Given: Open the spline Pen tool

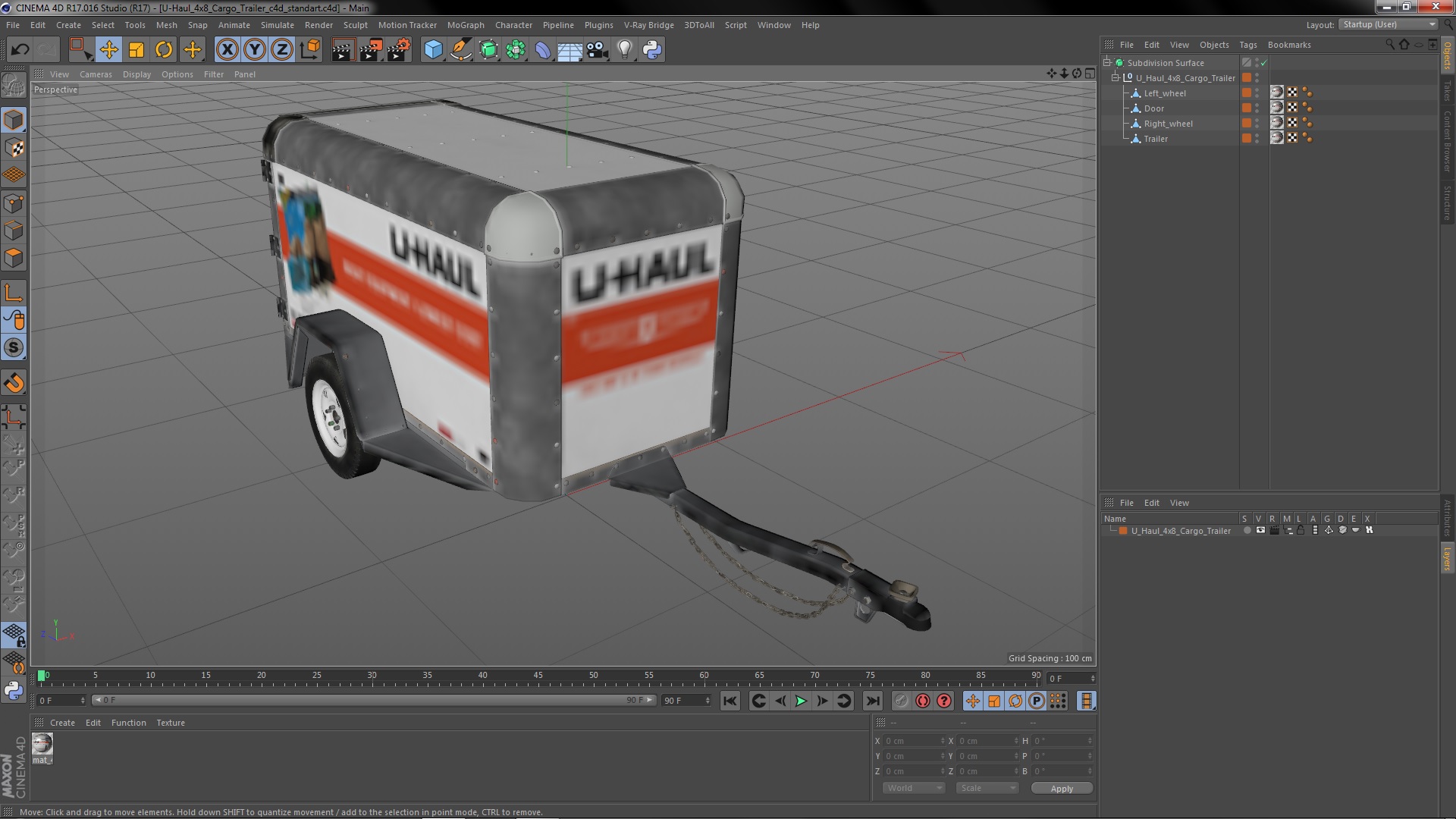Looking at the screenshot, I should (x=460, y=50).
